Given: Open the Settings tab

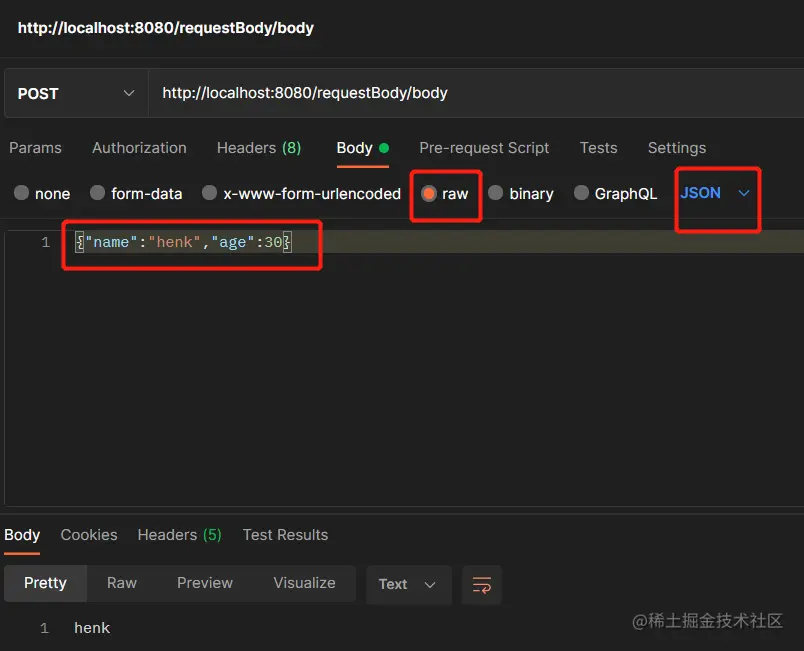Looking at the screenshot, I should (677, 148).
